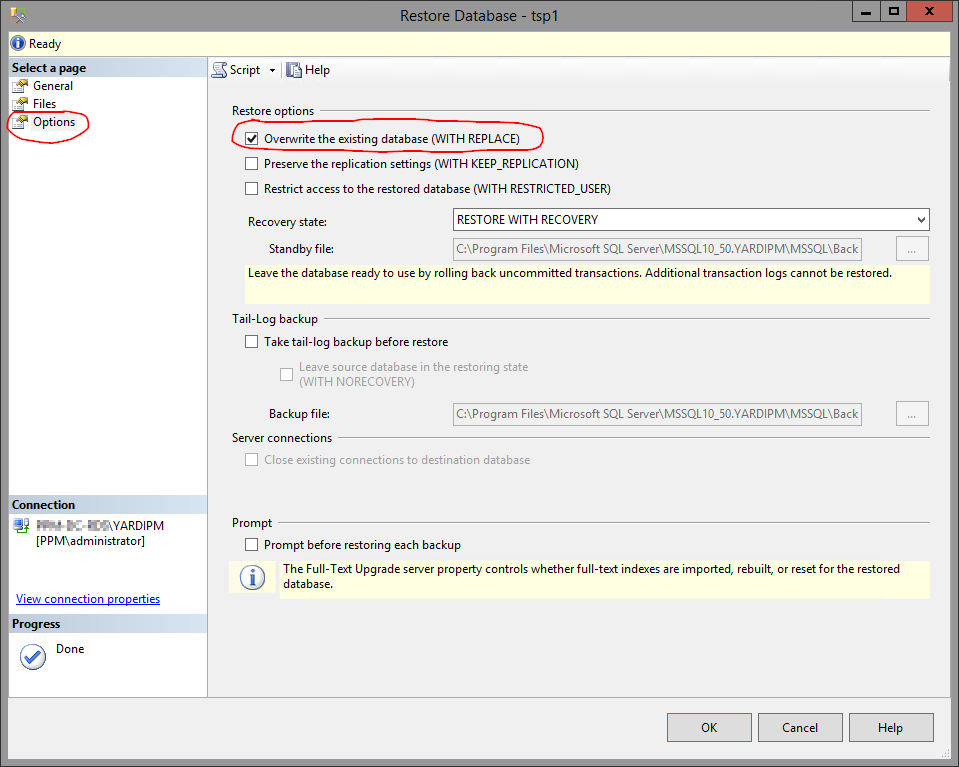The height and width of the screenshot is (767, 959).
Task: Click the Full-Text Upgrade info icon
Action: tap(252, 577)
